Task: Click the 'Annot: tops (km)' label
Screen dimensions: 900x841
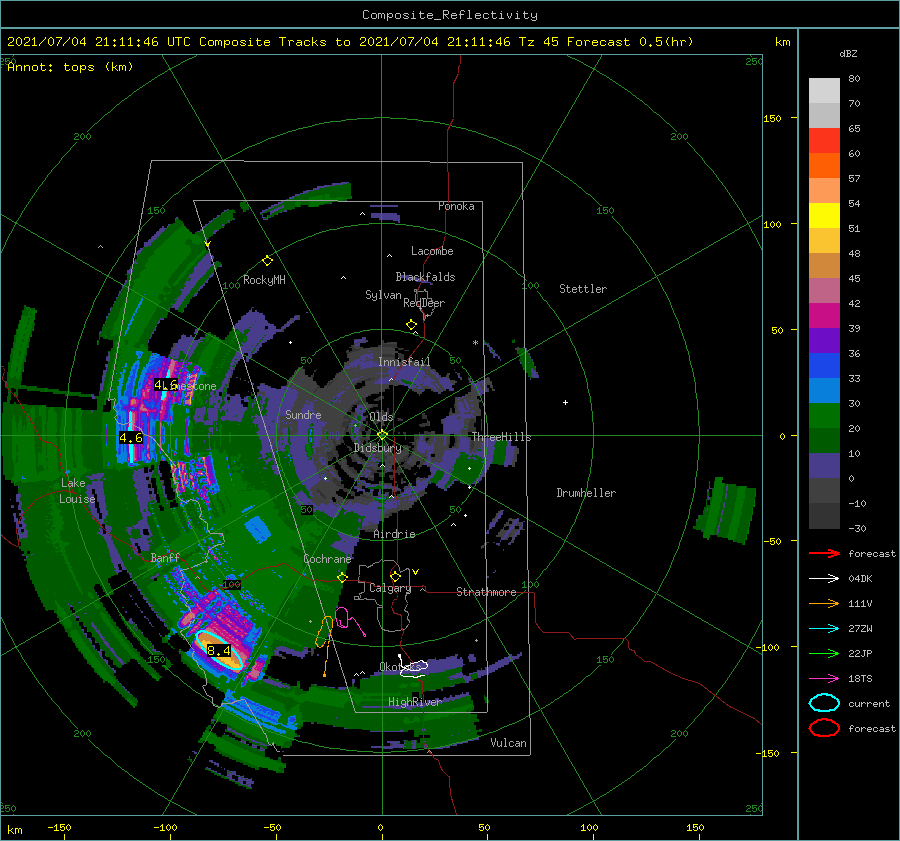Action: [x=70, y=67]
